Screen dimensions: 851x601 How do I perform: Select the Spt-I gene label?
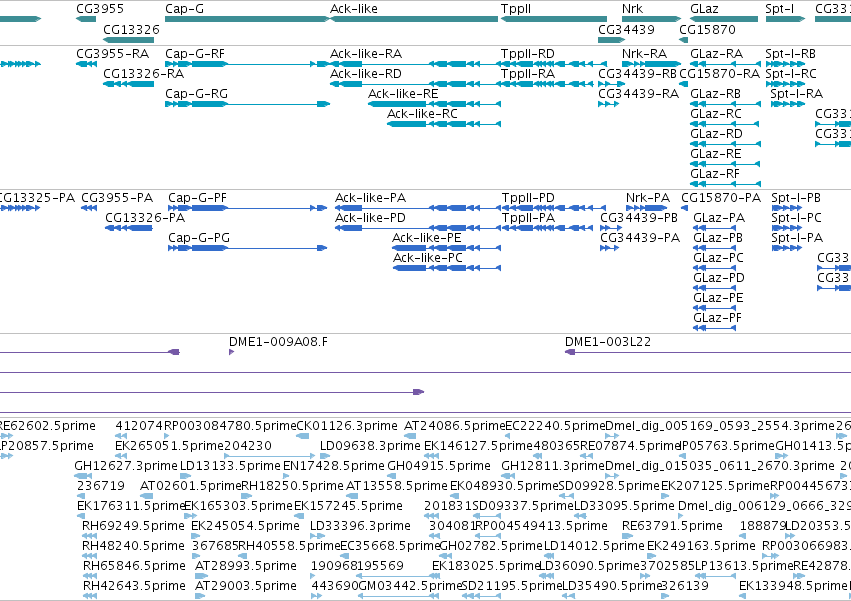(x=780, y=9)
